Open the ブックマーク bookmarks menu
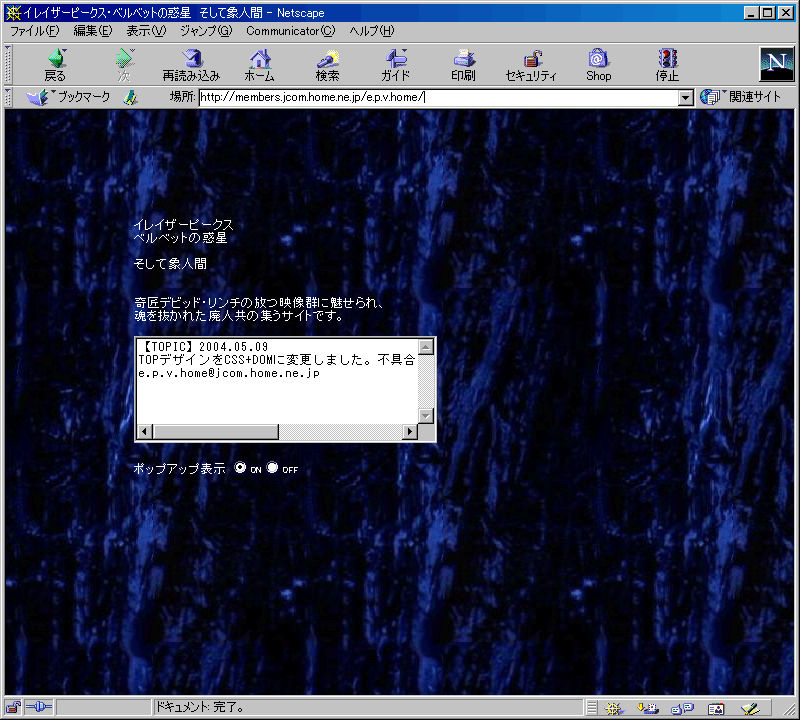The width and height of the screenshot is (800, 720). (68, 97)
